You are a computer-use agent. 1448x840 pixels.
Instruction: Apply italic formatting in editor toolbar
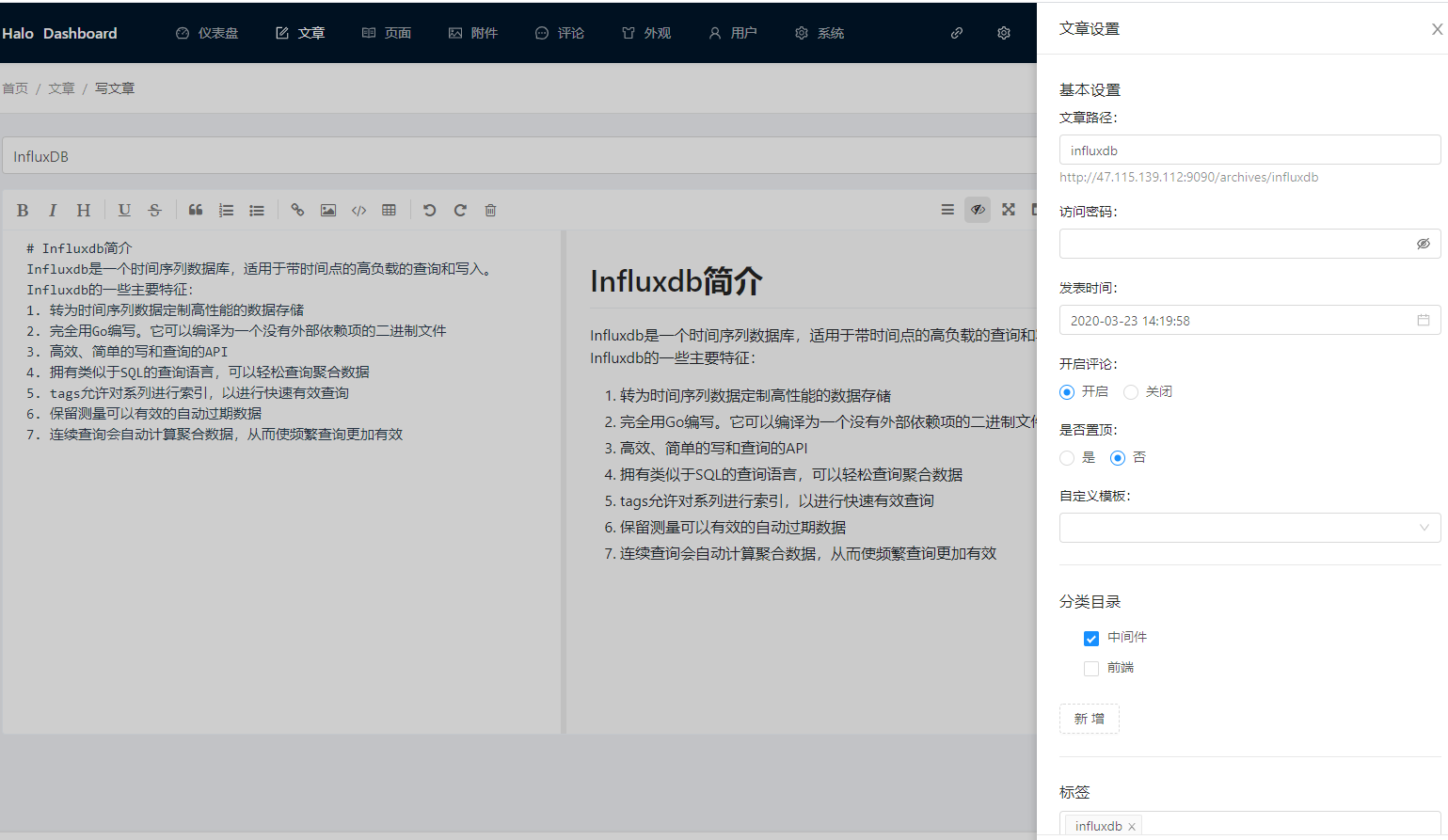pos(53,210)
